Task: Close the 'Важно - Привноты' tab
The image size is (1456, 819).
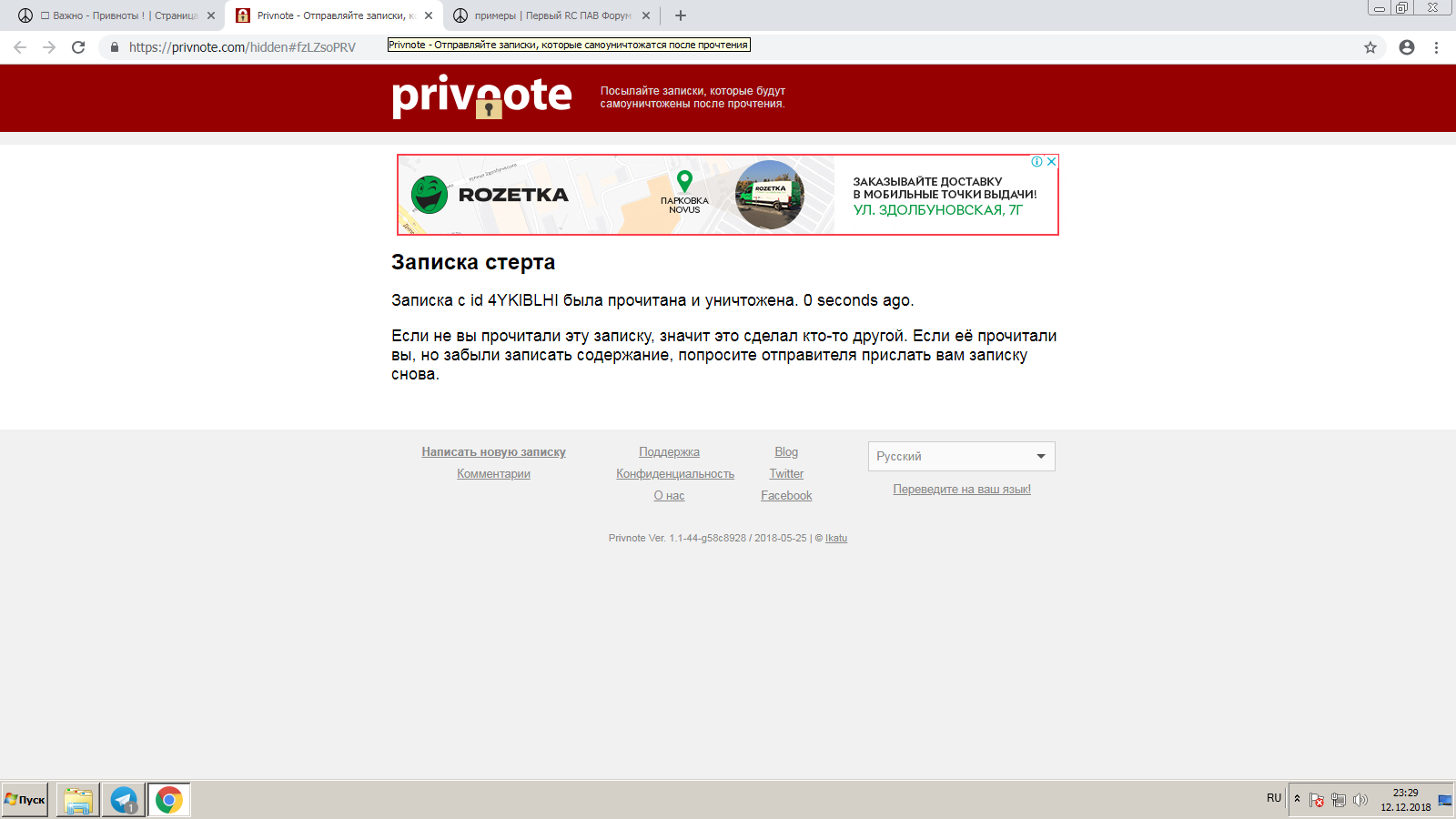Action: point(211,15)
